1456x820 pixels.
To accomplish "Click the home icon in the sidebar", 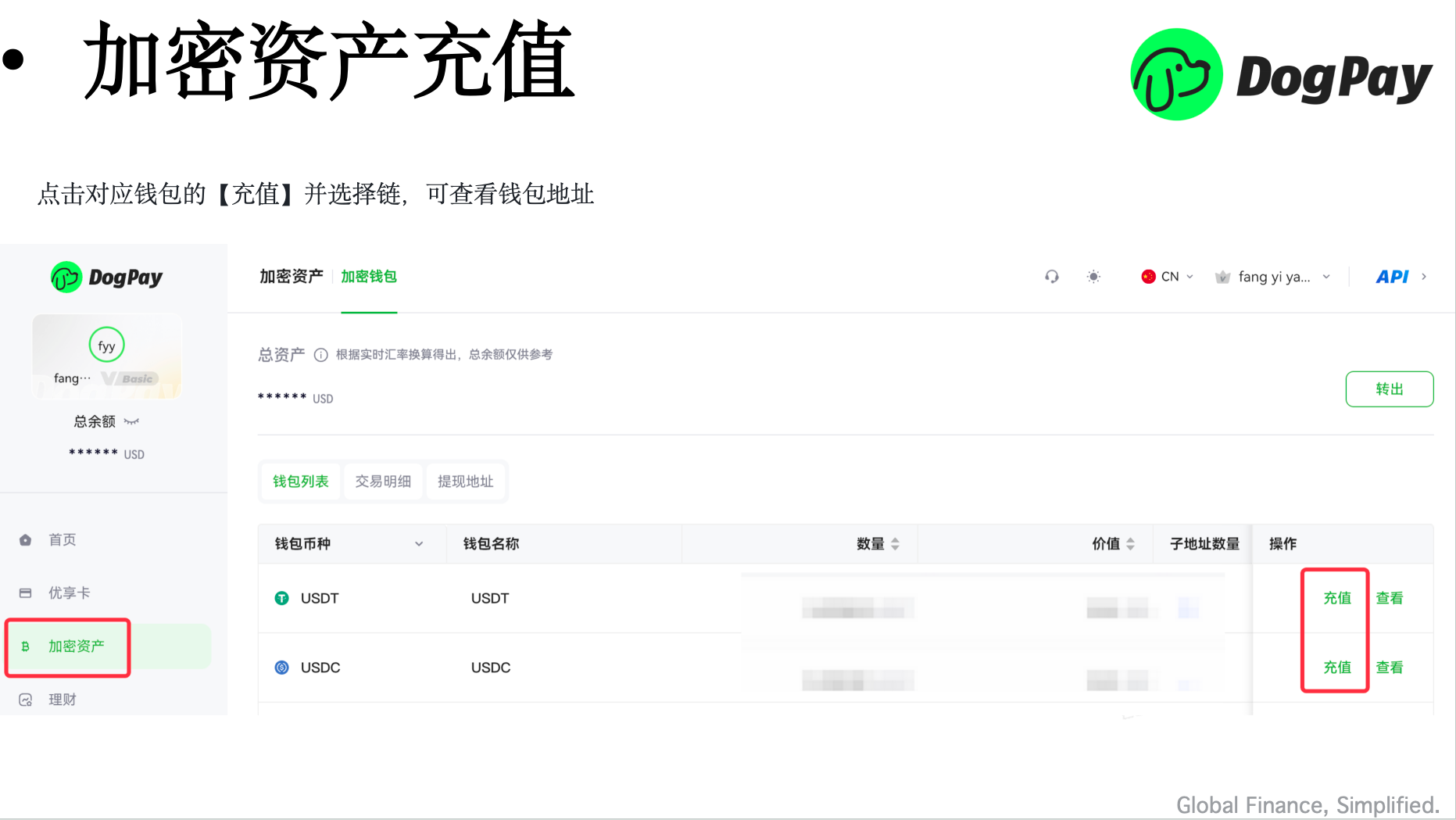I will tap(26, 540).
